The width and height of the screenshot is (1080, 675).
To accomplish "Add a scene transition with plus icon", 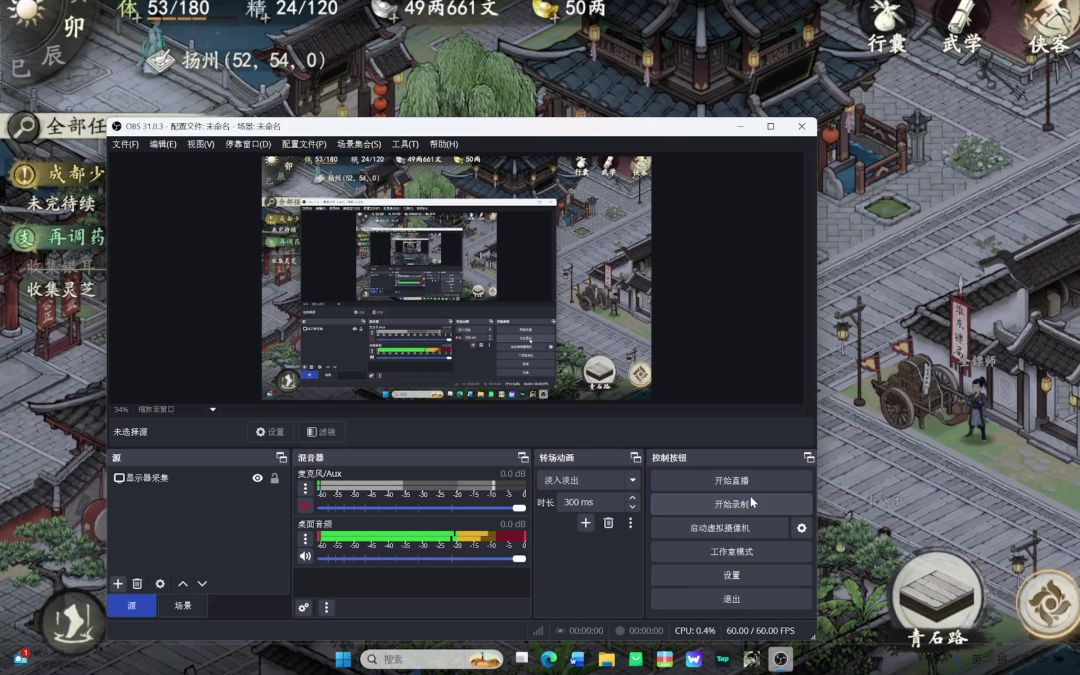I will pos(586,523).
